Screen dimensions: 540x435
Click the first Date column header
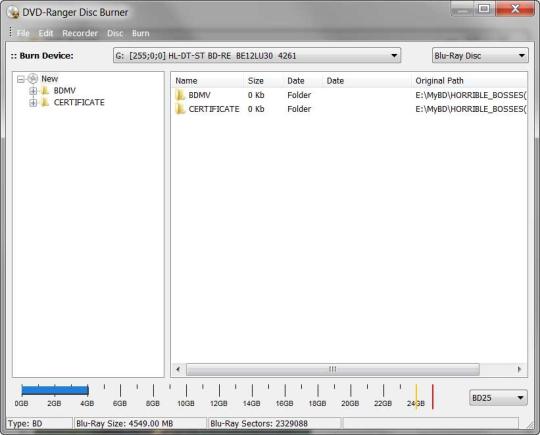pos(303,81)
